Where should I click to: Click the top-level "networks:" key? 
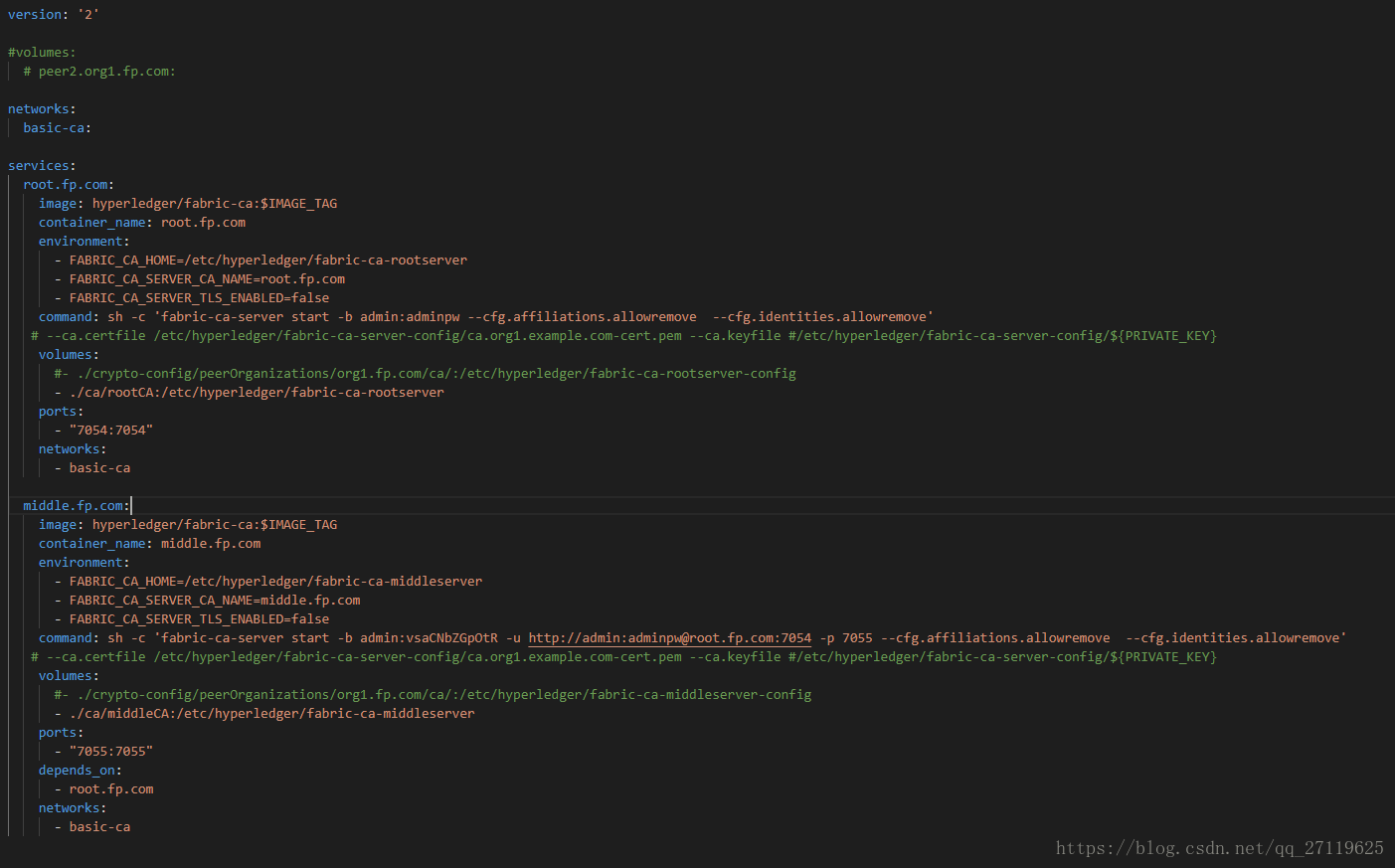click(x=42, y=108)
